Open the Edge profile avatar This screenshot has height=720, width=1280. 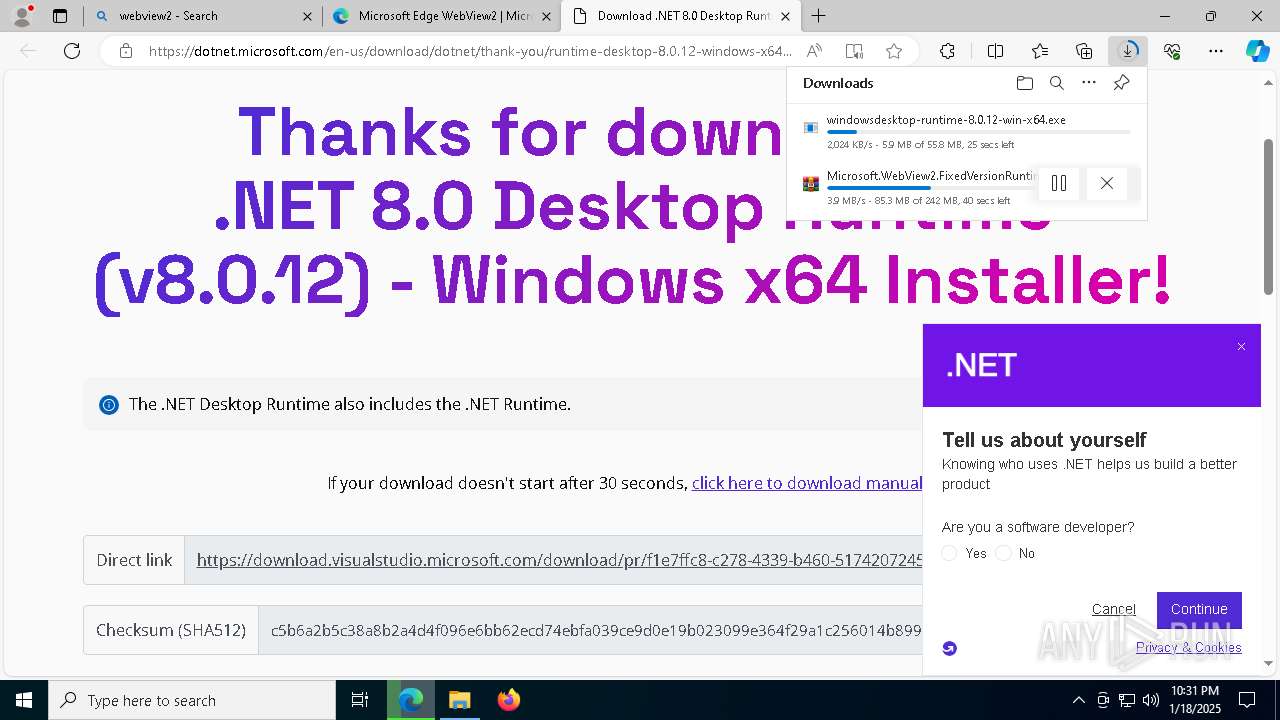tap(22, 16)
